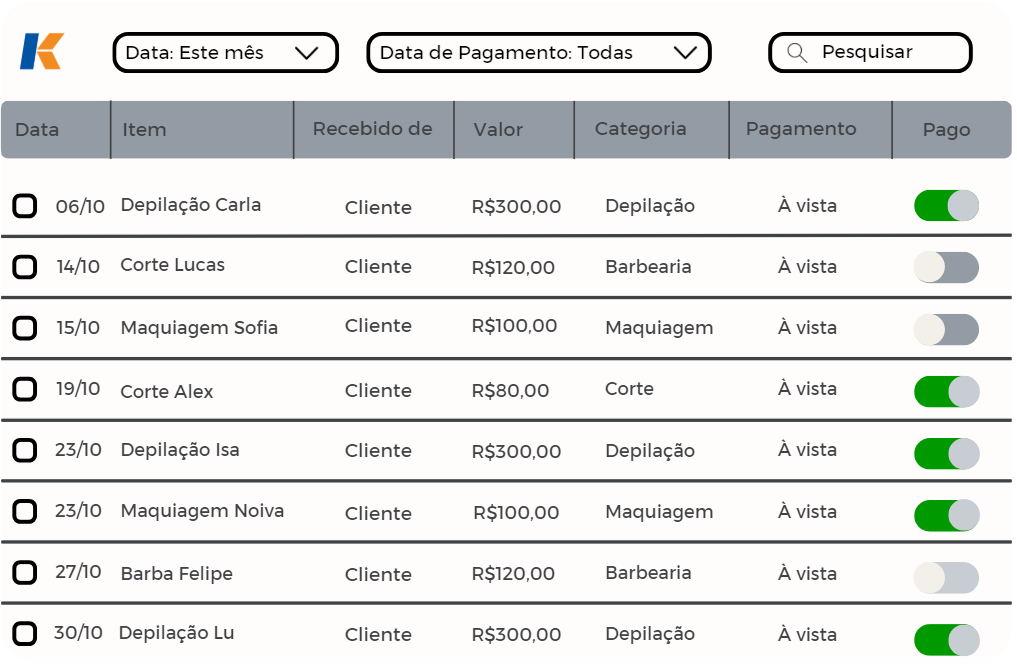Switch off Pago toggle for Corte Alex

coord(946,391)
